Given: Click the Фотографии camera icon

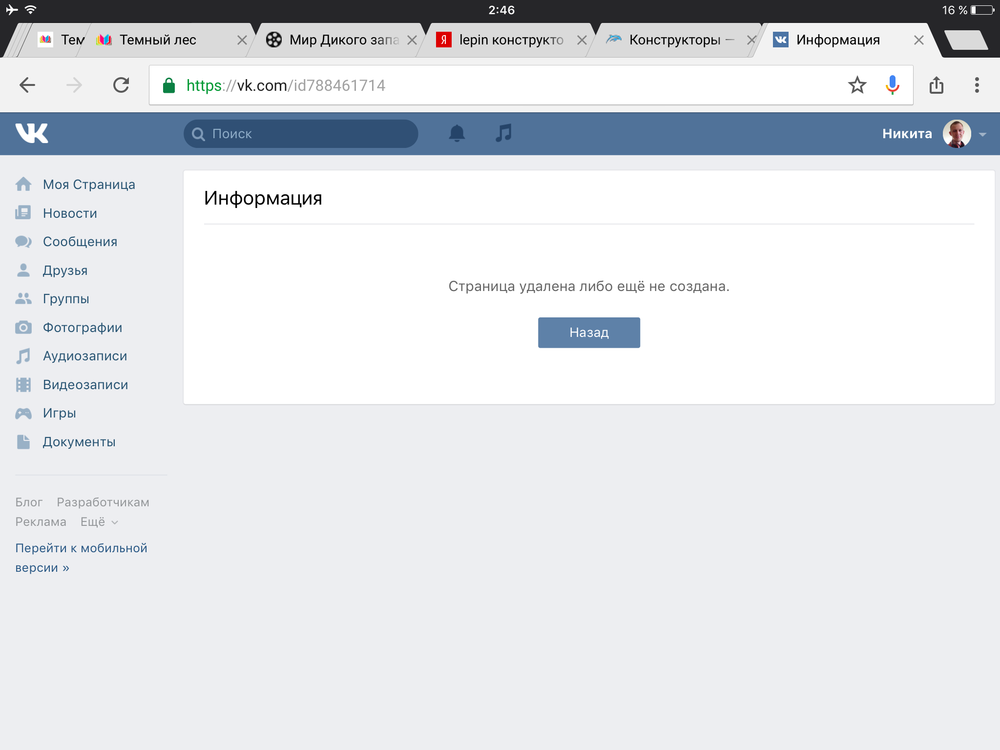Looking at the screenshot, I should pyautogui.click(x=24, y=327).
